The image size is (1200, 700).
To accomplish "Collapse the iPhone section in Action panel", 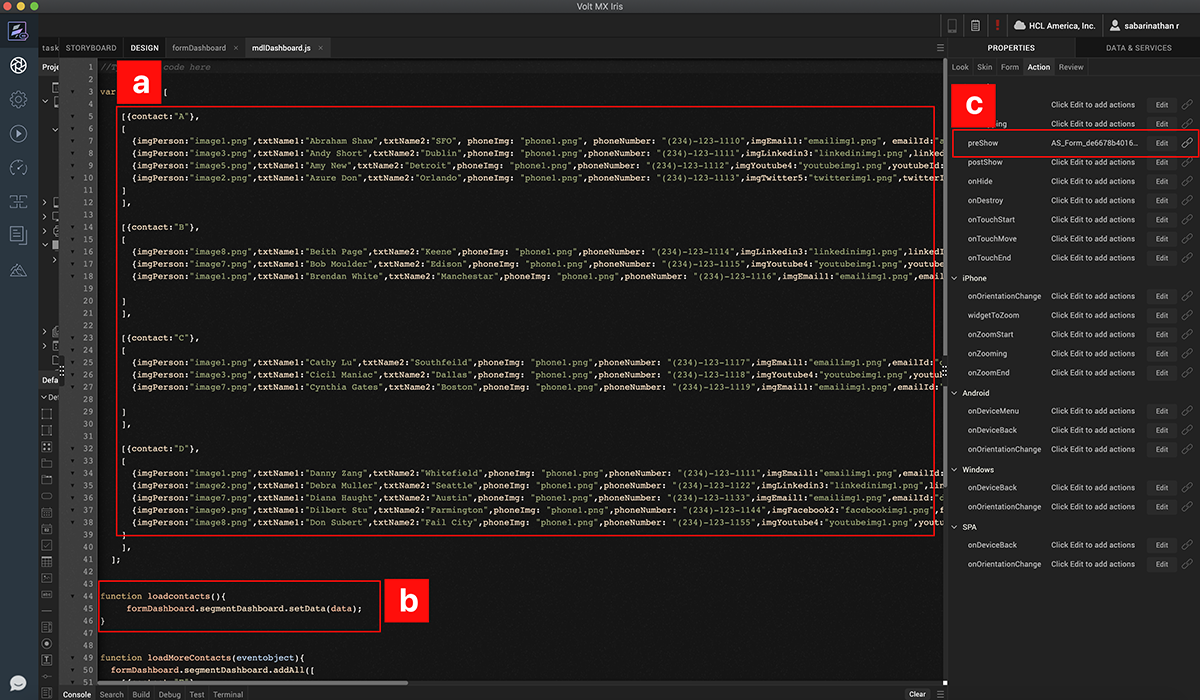I will pos(953,278).
